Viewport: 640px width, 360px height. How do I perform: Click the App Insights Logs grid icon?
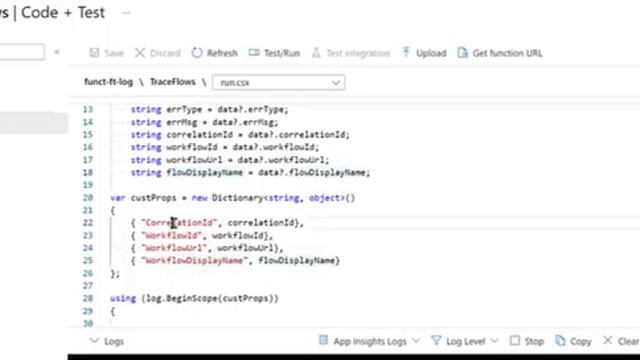point(323,340)
